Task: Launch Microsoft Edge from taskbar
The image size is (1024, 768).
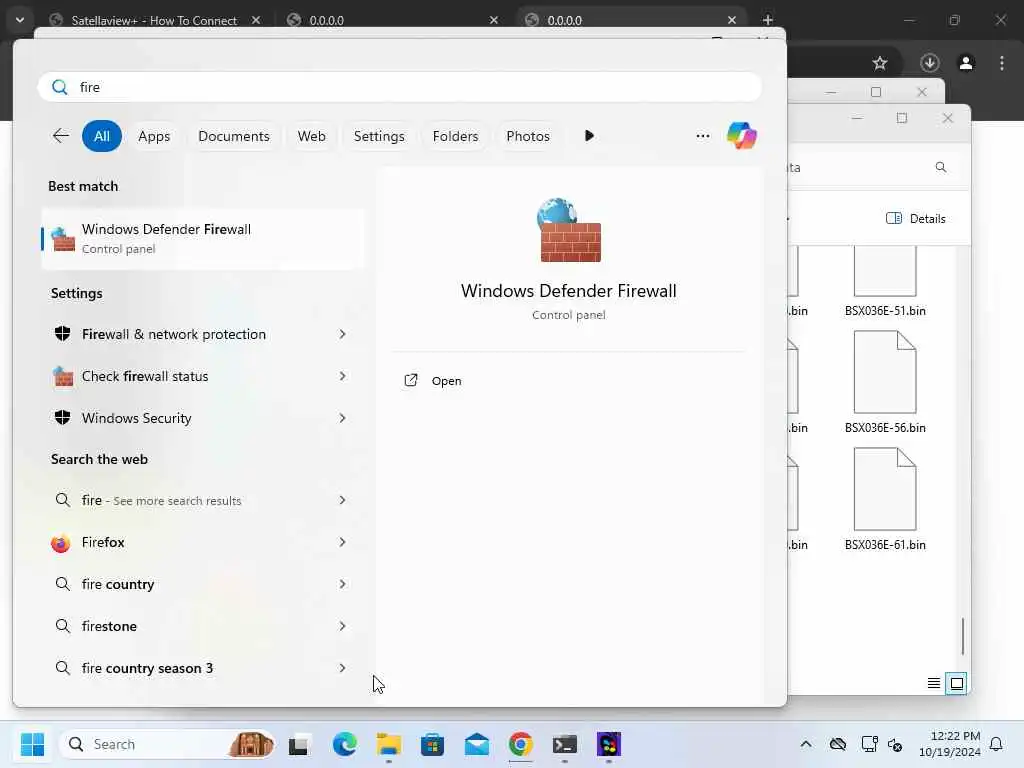Action: (x=344, y=744)
